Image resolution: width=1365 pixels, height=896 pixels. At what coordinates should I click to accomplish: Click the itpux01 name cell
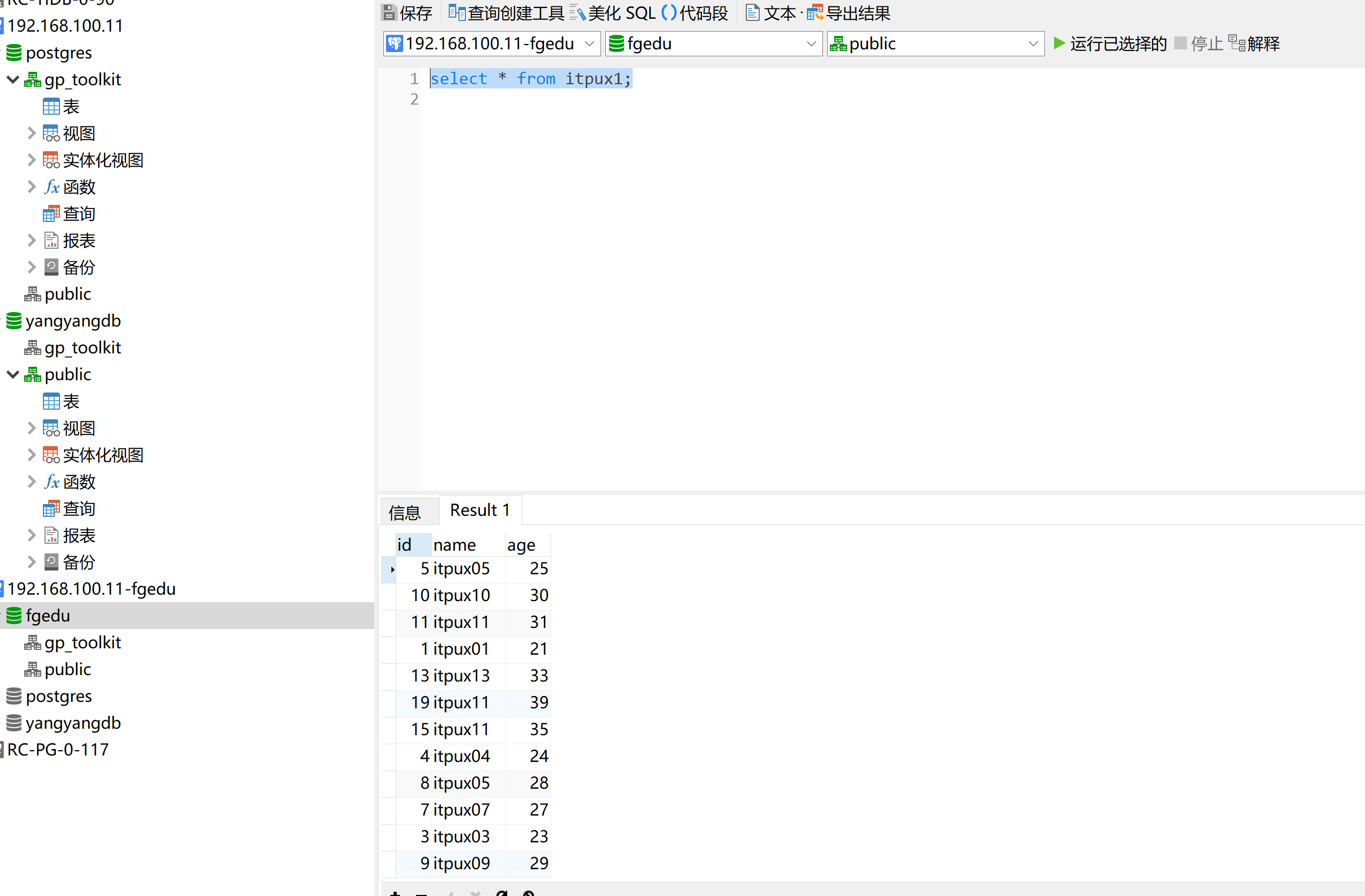(468, 649)
